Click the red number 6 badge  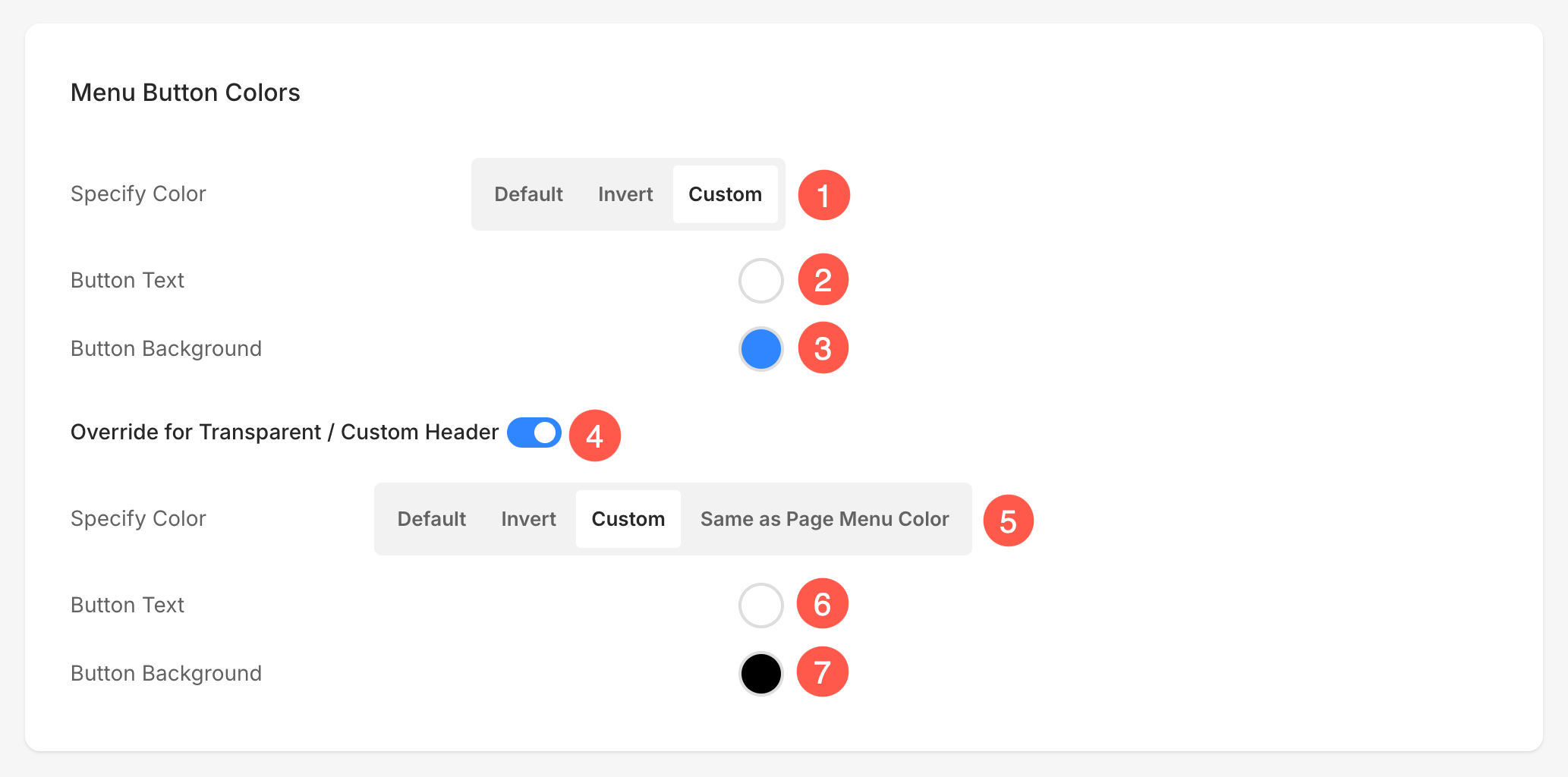click(822, 604)
